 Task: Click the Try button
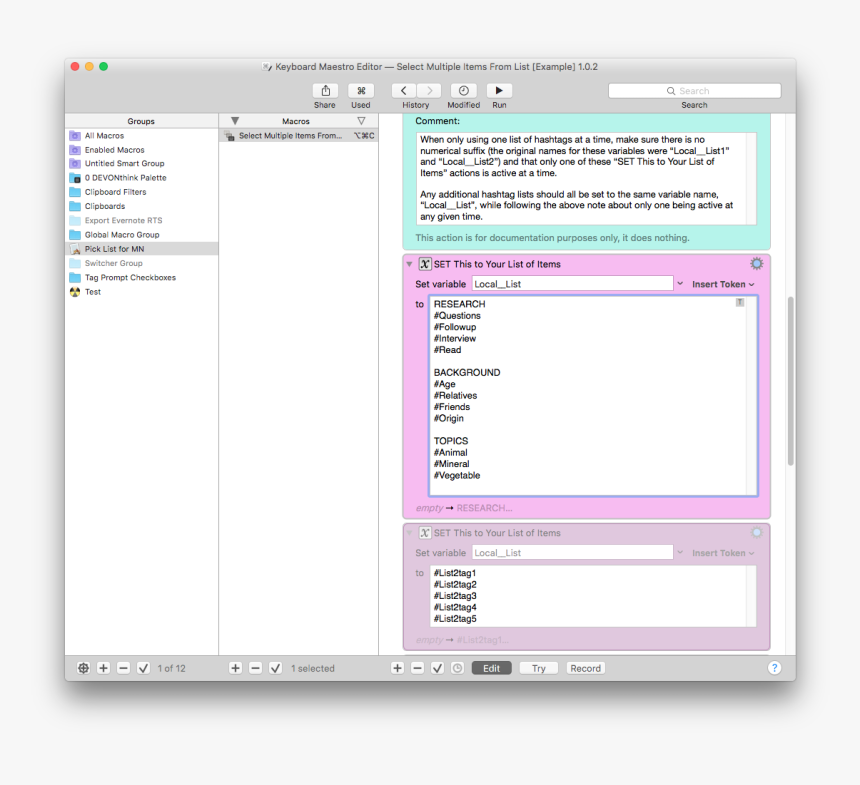tap(539, 668)
